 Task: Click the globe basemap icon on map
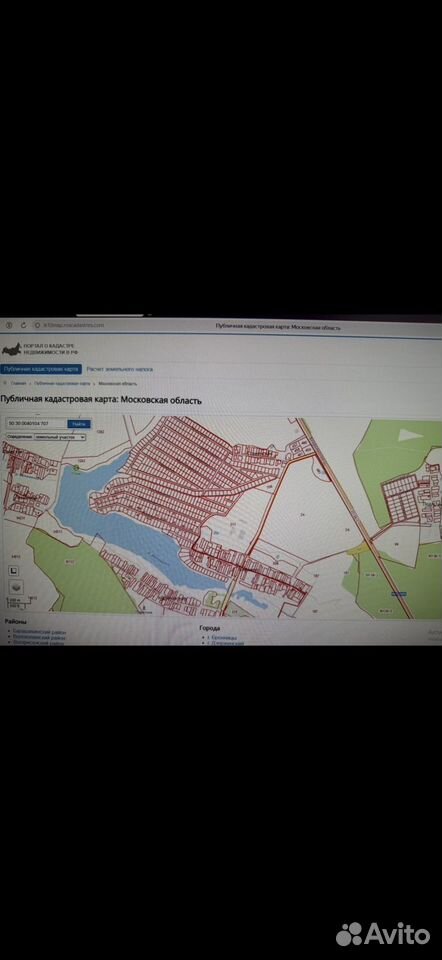tap(15, 586)
